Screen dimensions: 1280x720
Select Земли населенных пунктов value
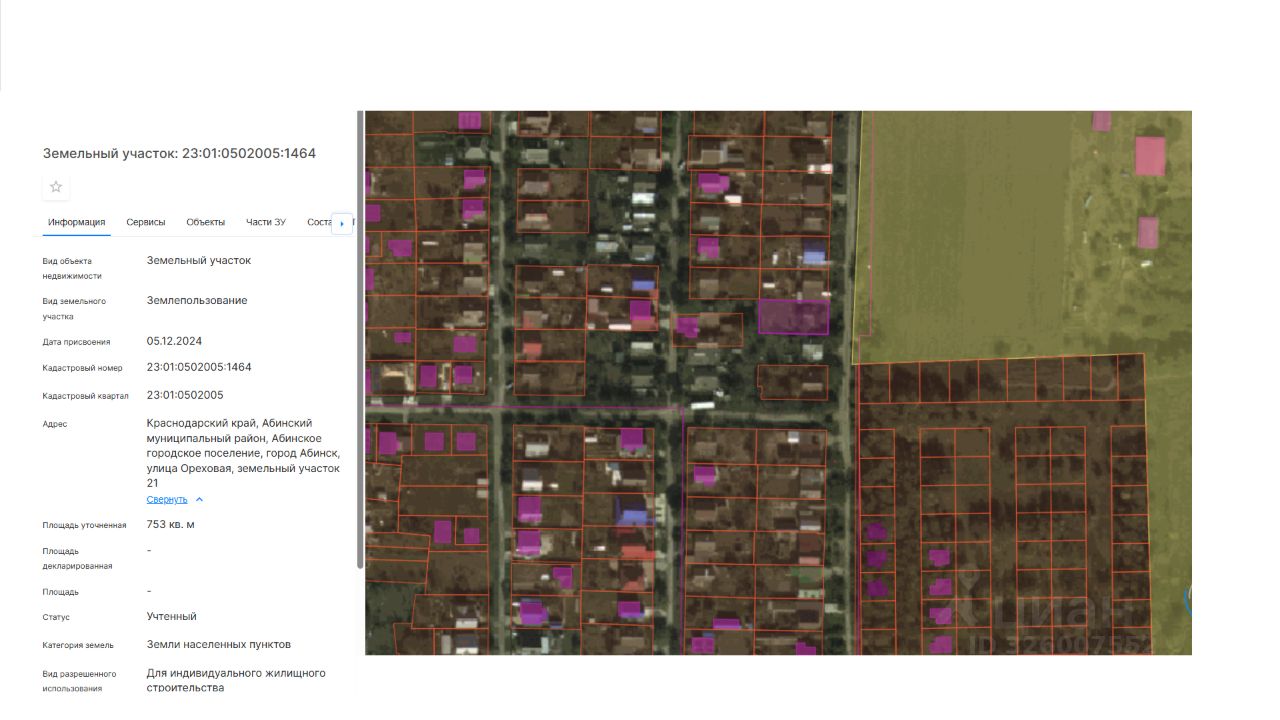(x=219, y=644)
